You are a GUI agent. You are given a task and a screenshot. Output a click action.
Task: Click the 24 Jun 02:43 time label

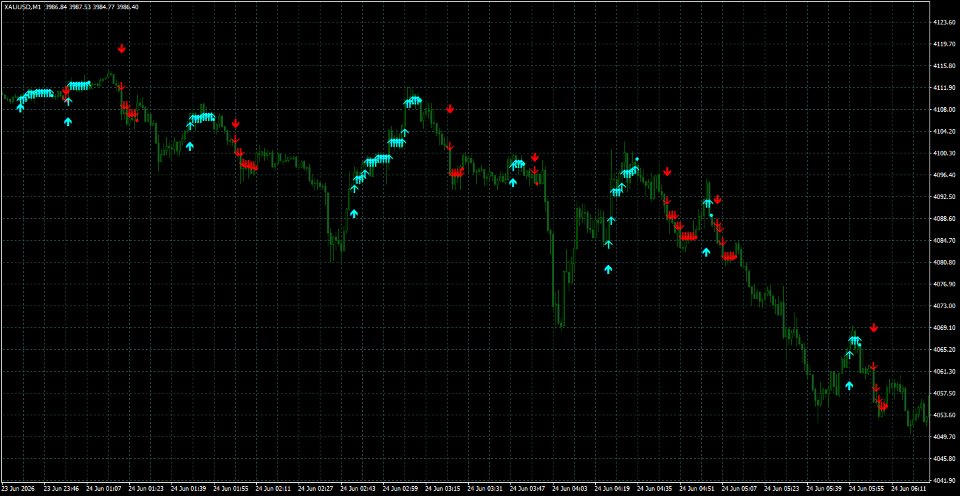[358, 489]
